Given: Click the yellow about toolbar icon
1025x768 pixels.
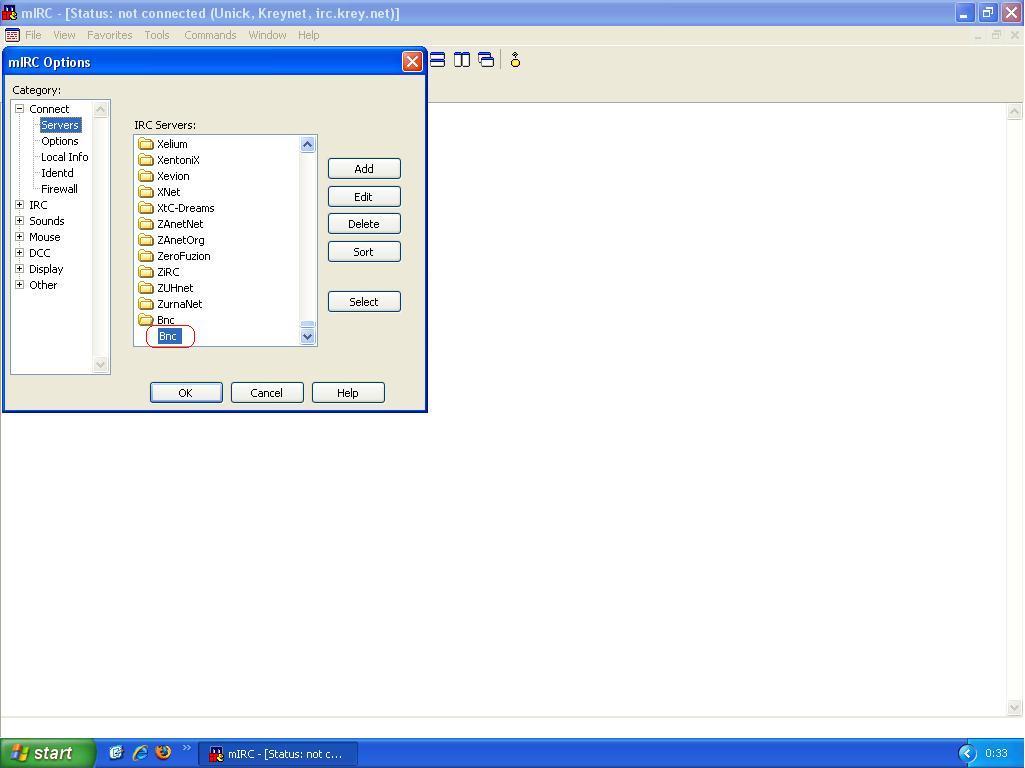Looking at the screenshot, I should pyautogui.click(x=515, y=60).
